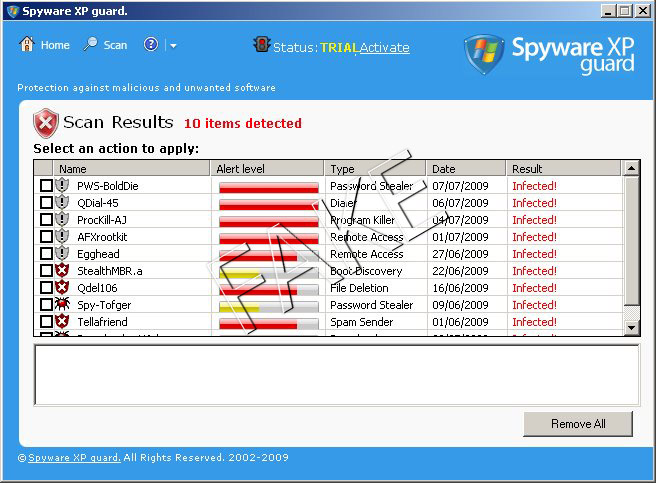Open the dropdown arrow beside help icon
The height and width of the screenshot is (483, 656).
(173, 45)
